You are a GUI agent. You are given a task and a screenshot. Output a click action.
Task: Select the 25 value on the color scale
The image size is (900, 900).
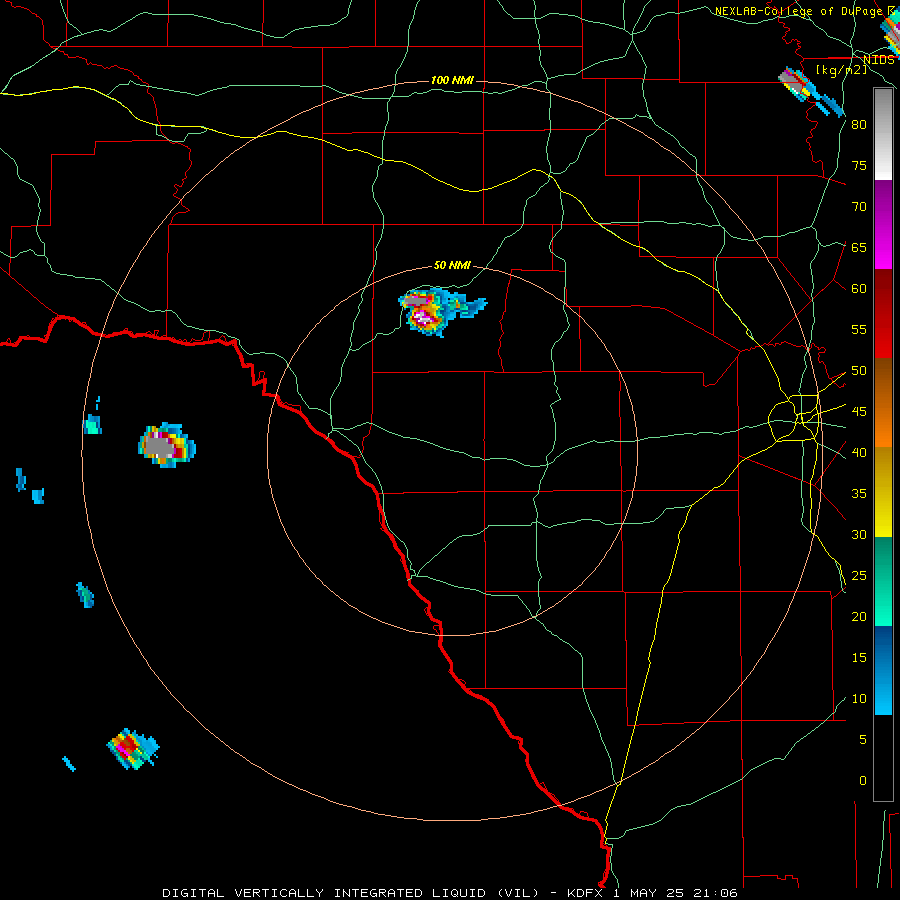(x=859, y=576)
